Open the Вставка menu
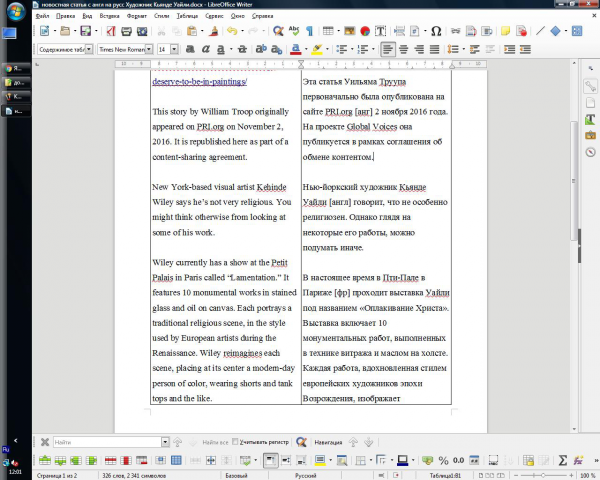This screenshot has height=480, width=600. 109,16
